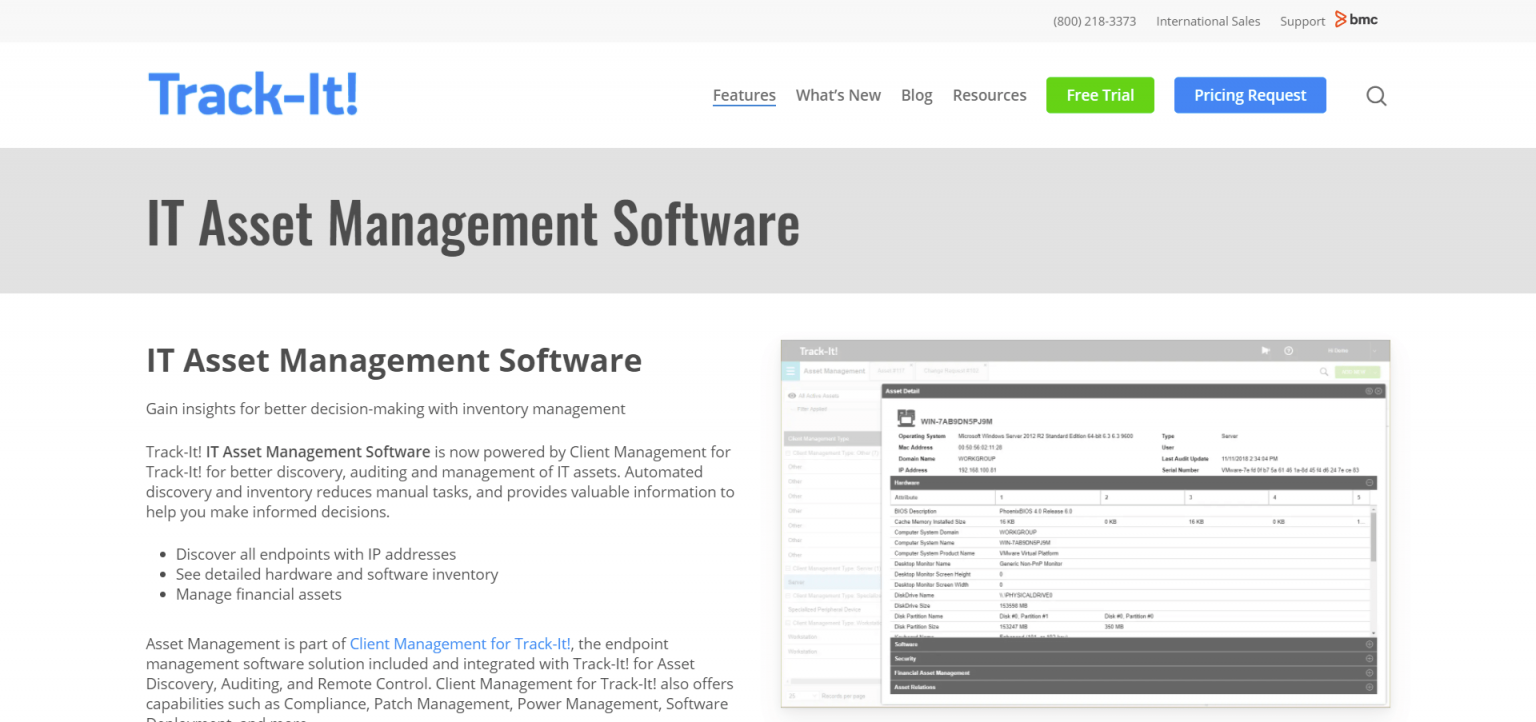
Task: Open the website search magnifier icon
Action: (x=1376, y=95)
